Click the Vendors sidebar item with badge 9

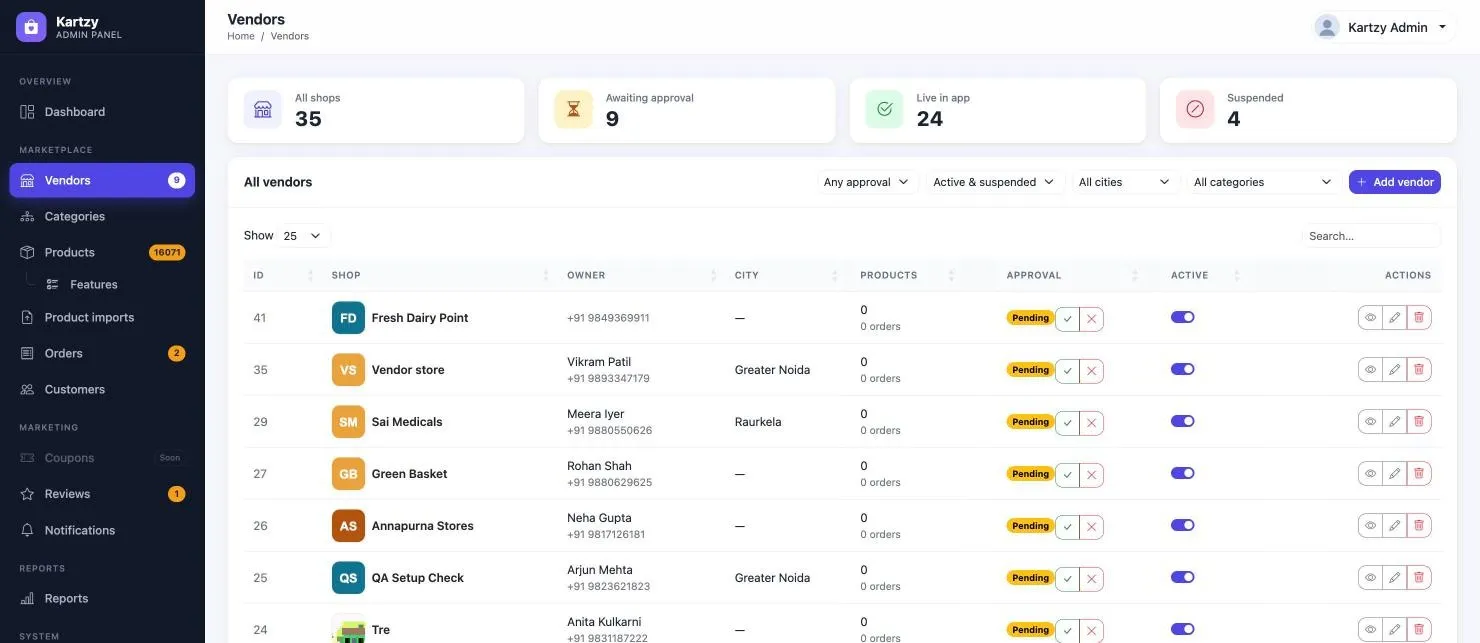click(102, 180)
